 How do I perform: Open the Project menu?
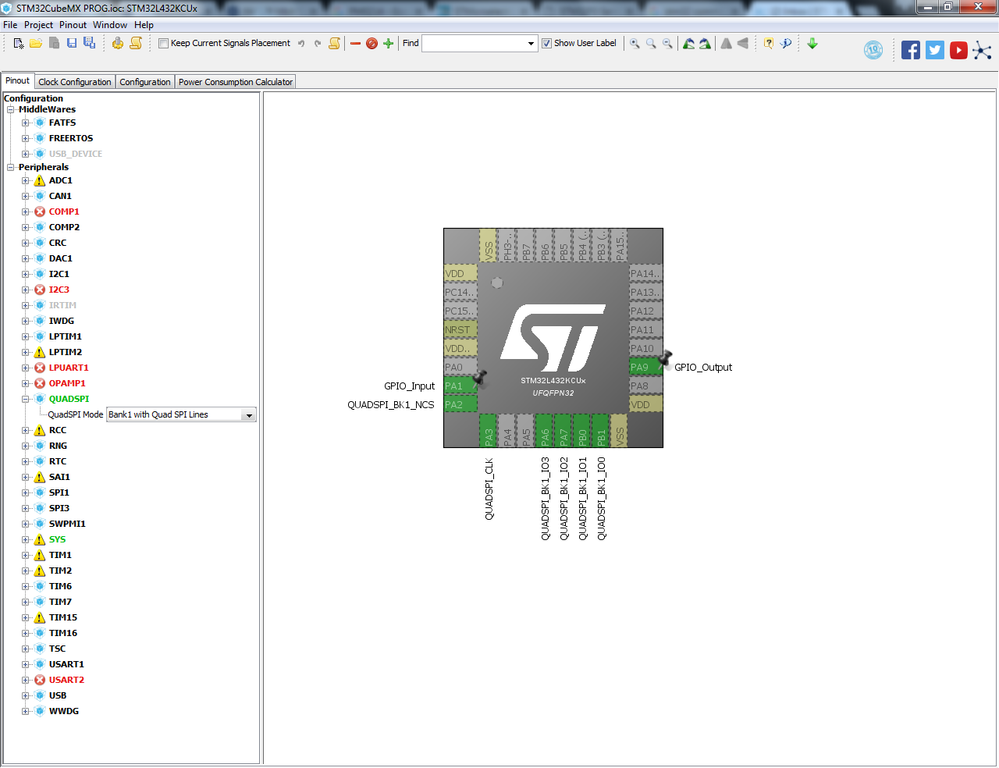click(38, 25)
